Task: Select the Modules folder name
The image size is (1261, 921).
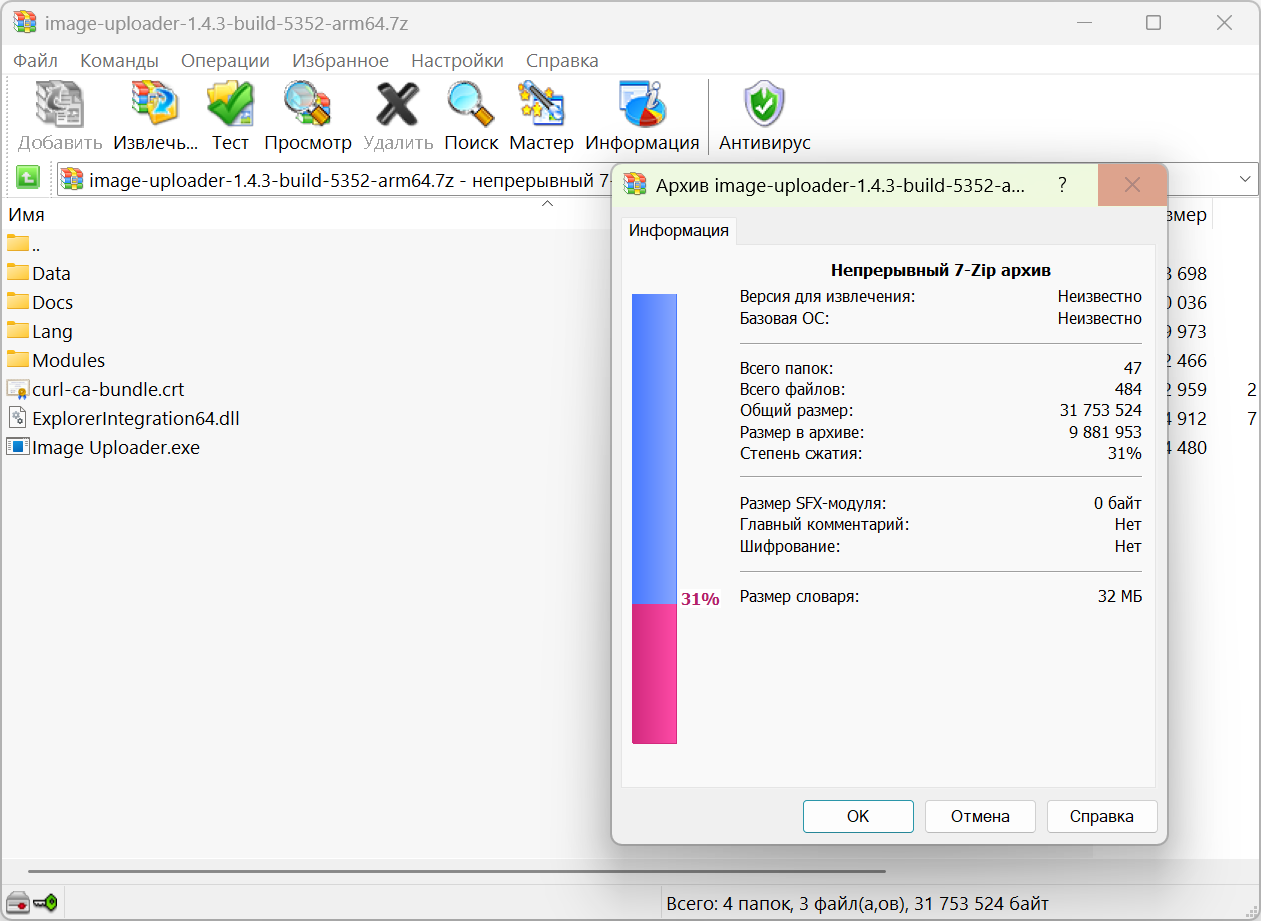Action: pos(68,360)
